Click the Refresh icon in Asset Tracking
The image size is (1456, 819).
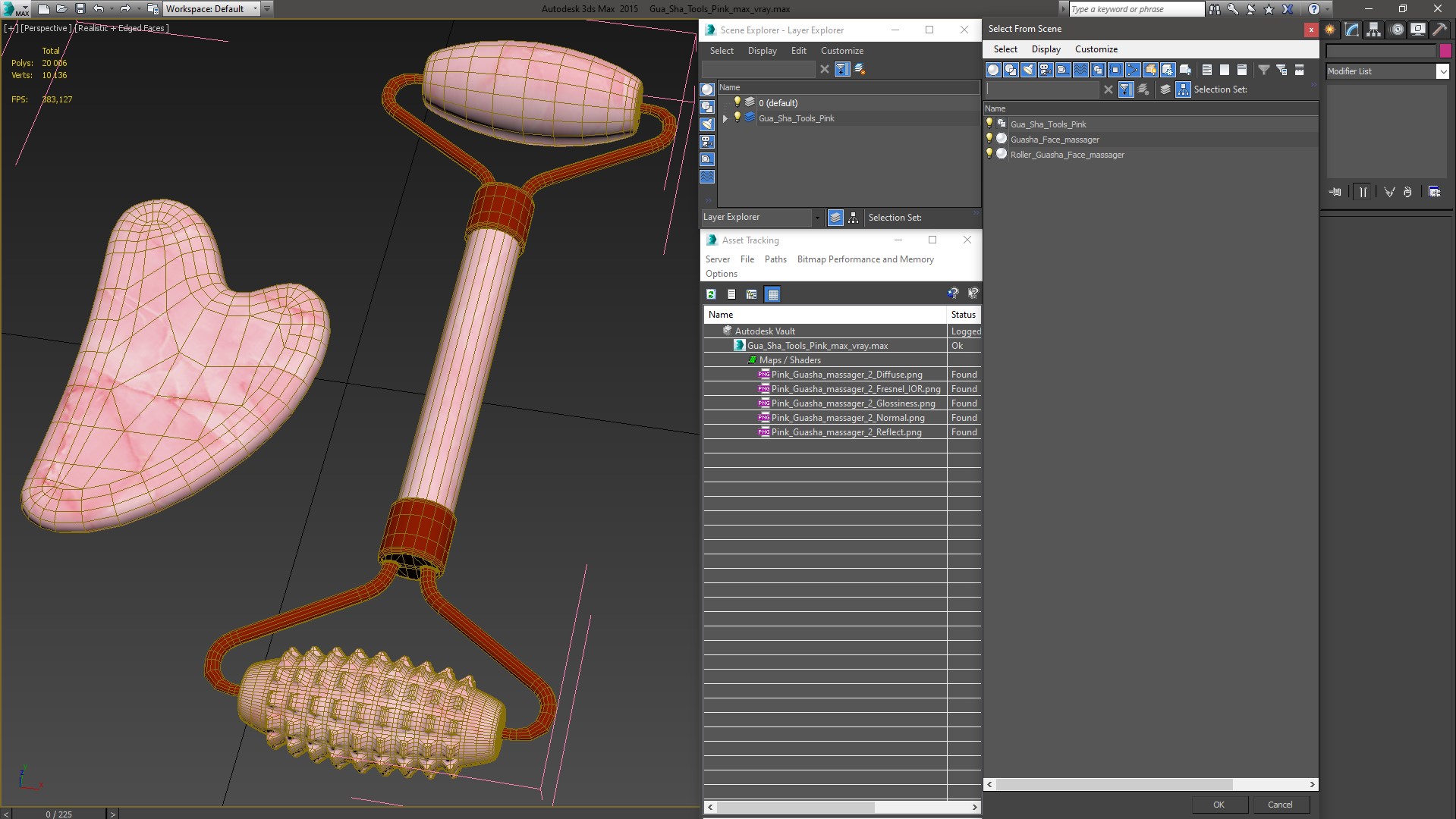(711, 294)
